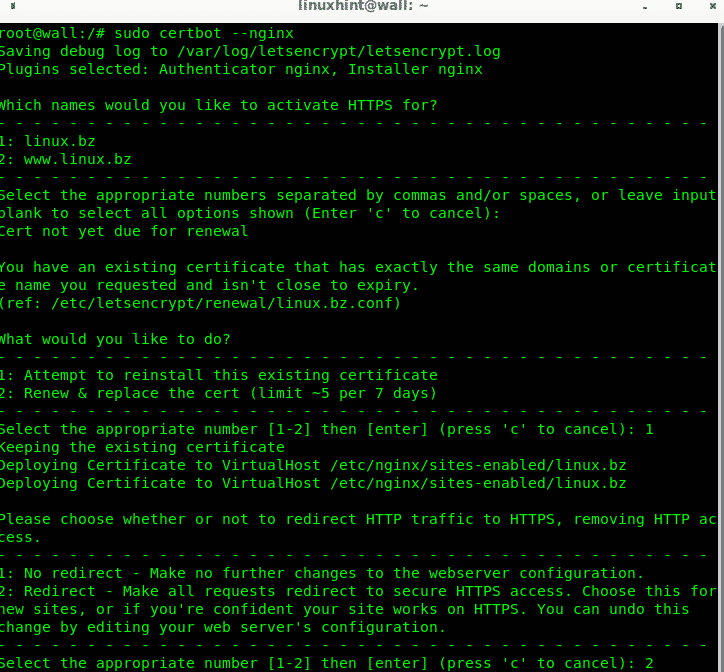Close the linuxhint@wall terminal window
The image size is (724, 672).
712,6
